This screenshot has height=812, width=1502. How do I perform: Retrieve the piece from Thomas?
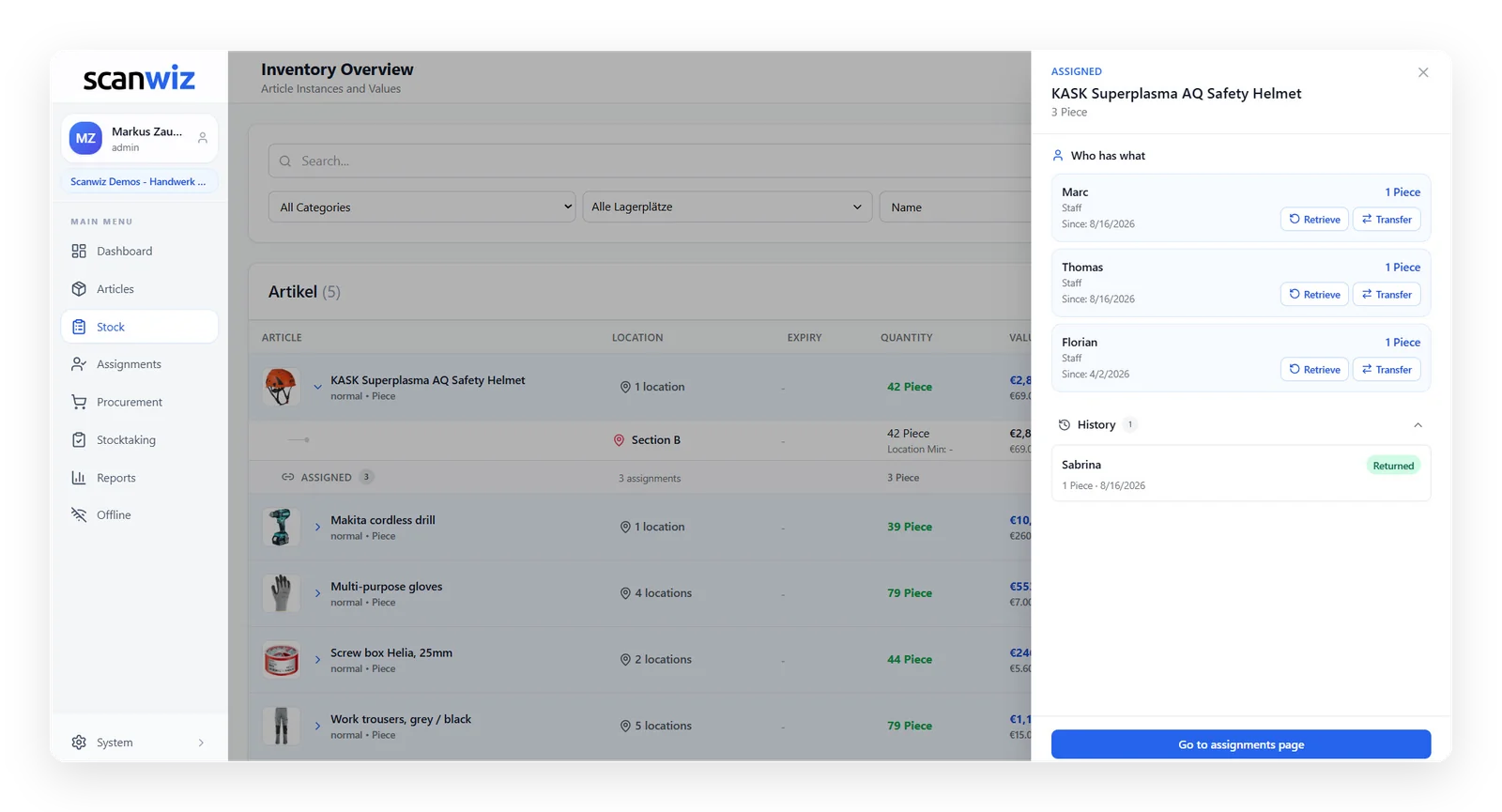(1314, 294)
